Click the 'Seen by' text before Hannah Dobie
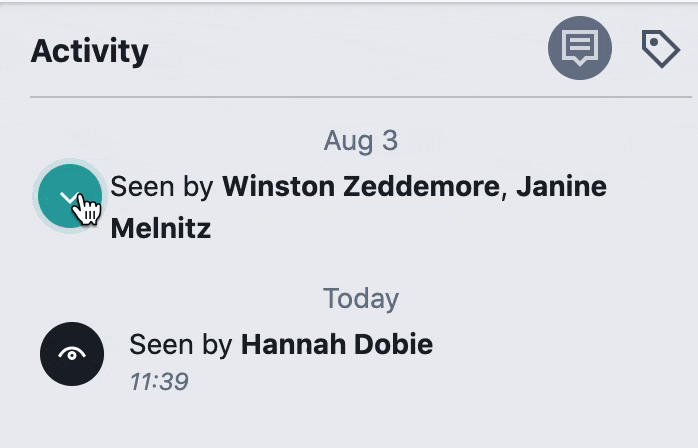Image resolution: width=698 pixels, height=448 pixels. click(181, 344)
